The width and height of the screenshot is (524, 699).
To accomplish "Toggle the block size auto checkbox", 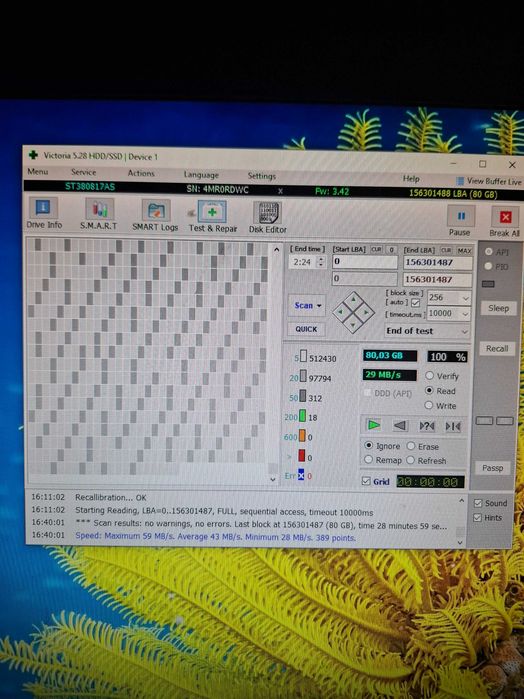I will [416, 303].
